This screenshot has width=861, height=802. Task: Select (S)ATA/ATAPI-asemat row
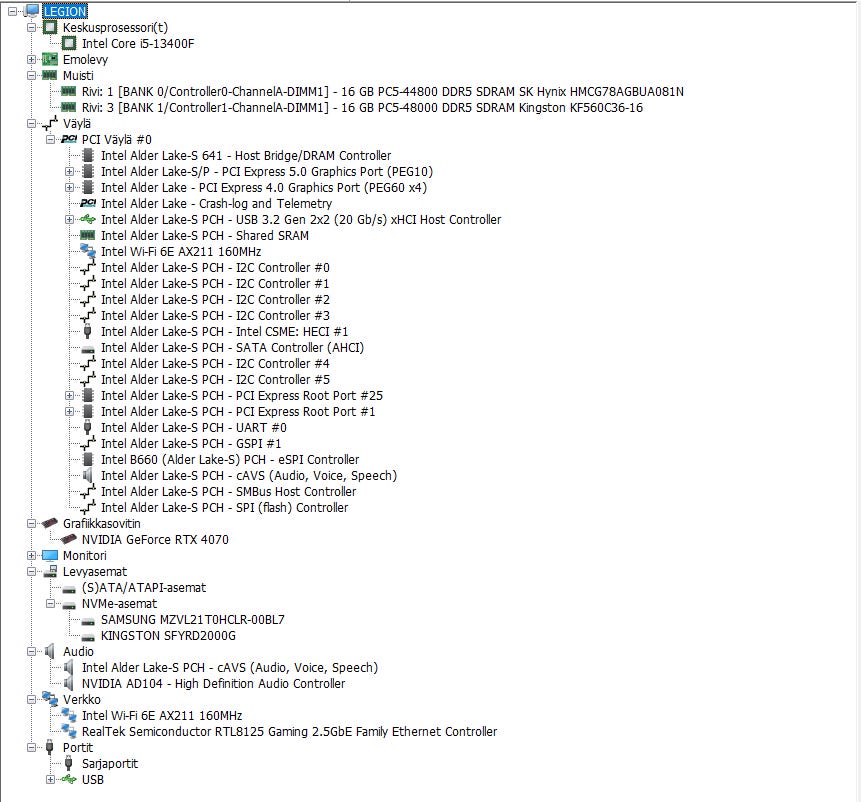pos(144,587)
